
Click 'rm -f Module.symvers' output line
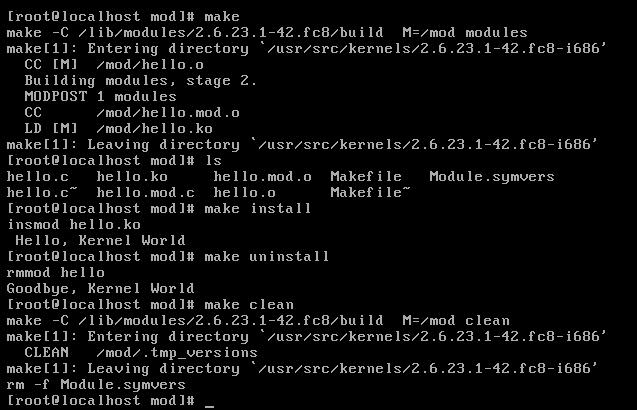pyautogui.click(x=96, y=385)
